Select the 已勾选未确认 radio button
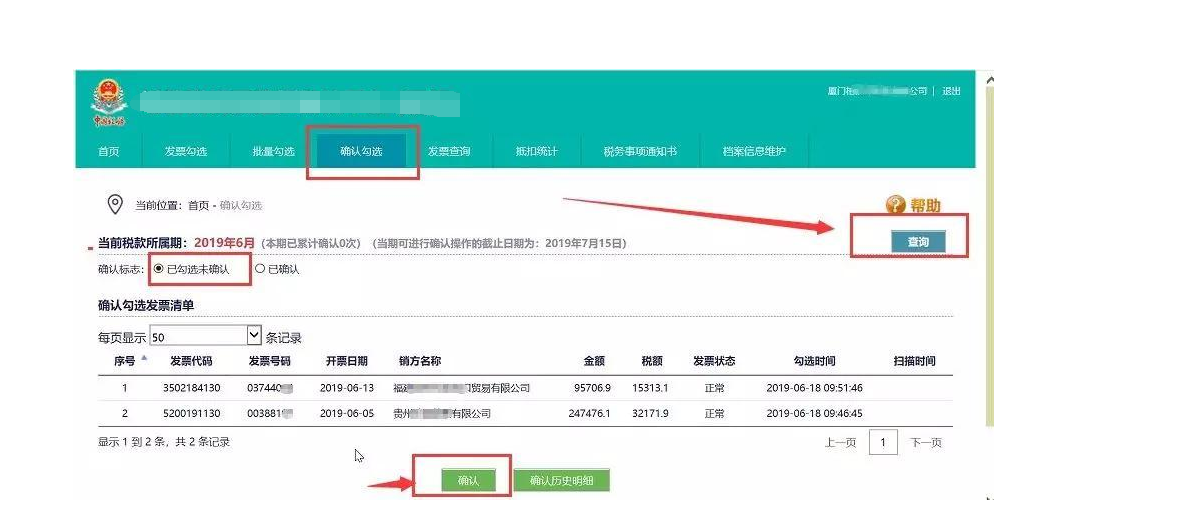The image size is (1184, 513). pyautogui.click(x=159, y=268)
